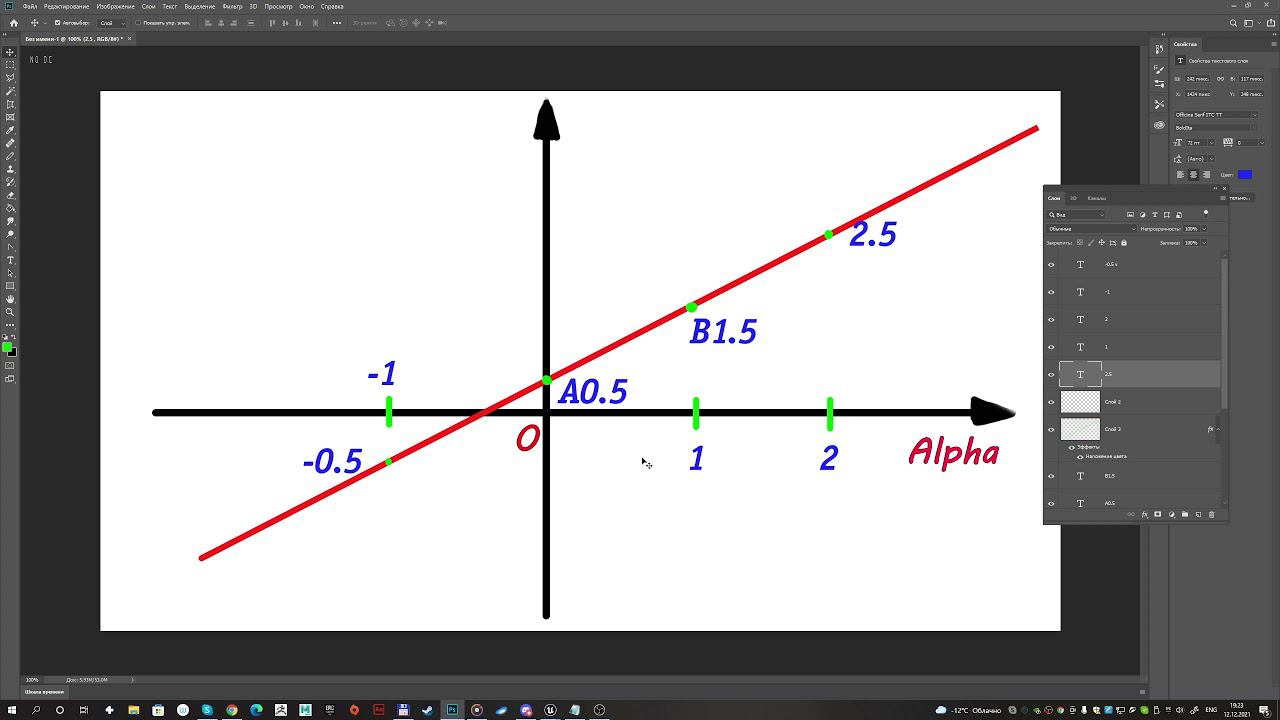1280x720 pixels.
Task: Add adjustment layer half-circle icon
Action: [x=1172, y=514]
